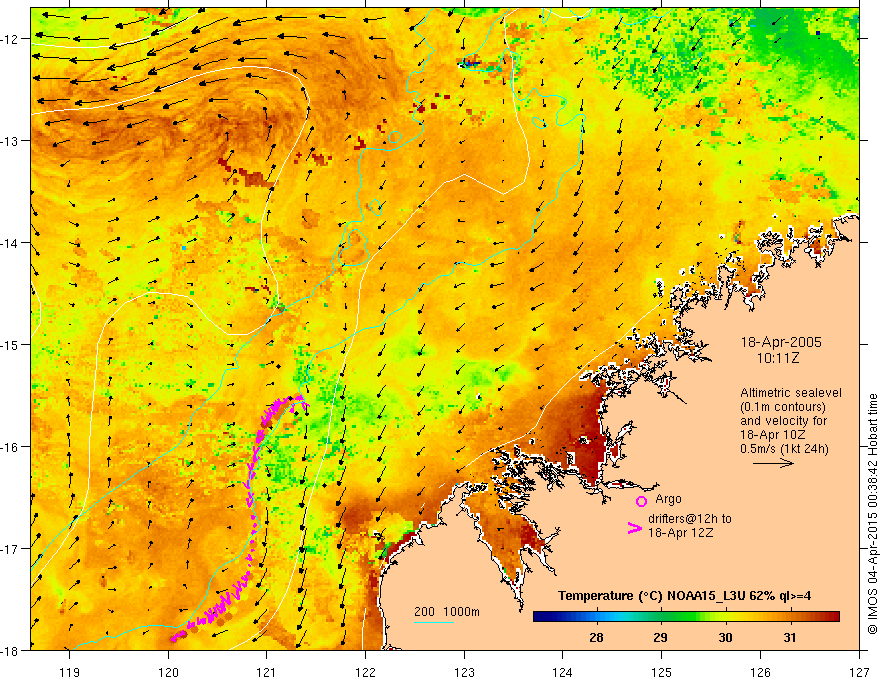This screenshot has height=680, width=880.
Task: Click the 28 value on the temperature scale
Action: pyautogui.click(x=596, y=638)
